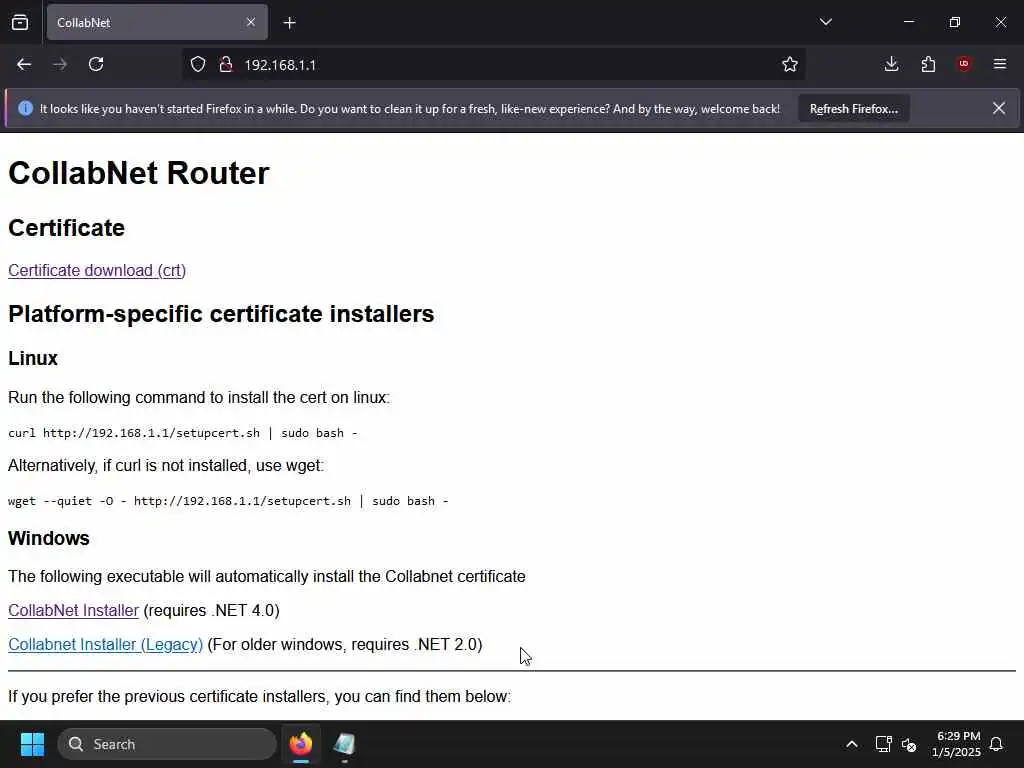
Task: Click the Windows section heading
Action: 48,538
